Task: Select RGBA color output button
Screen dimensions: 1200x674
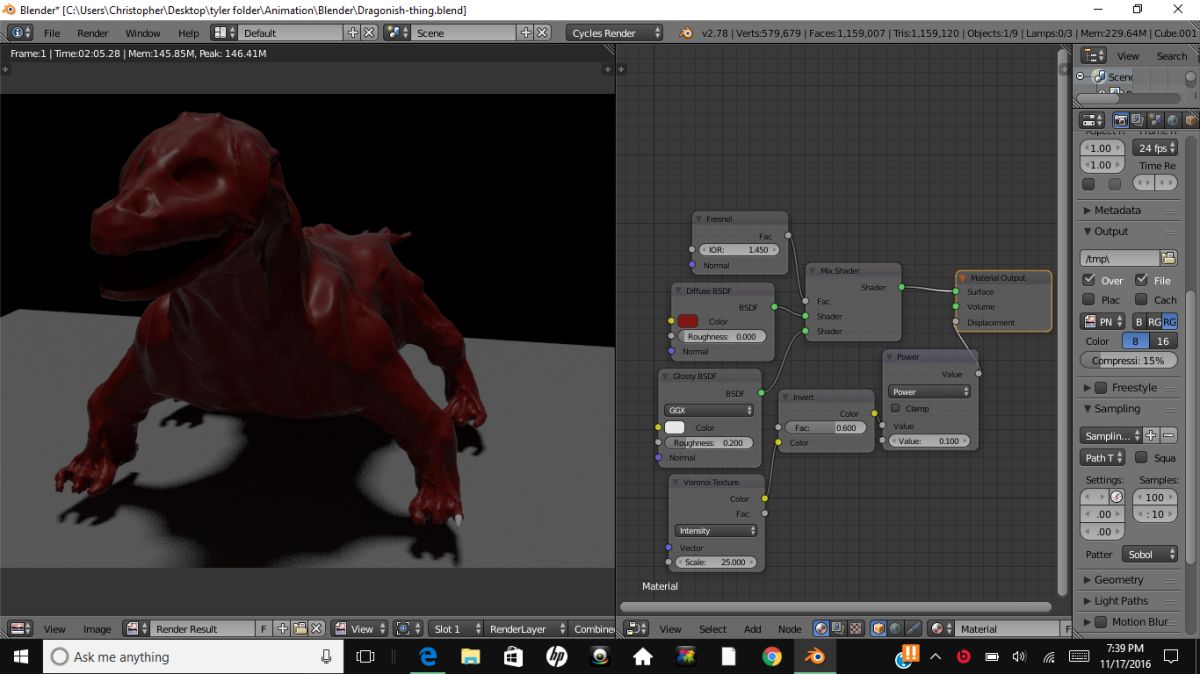Action: pyautogui.click(x=1169, y=321)
